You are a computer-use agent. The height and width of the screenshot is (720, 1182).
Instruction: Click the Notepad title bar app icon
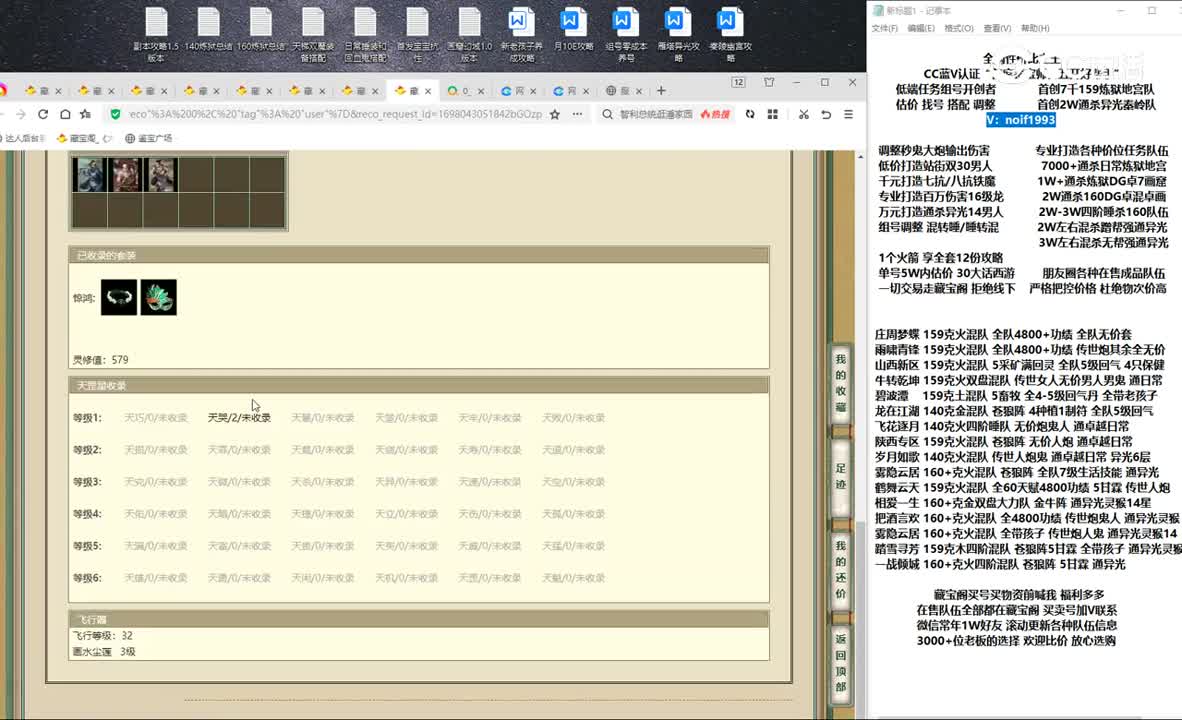tap(878, 11)
